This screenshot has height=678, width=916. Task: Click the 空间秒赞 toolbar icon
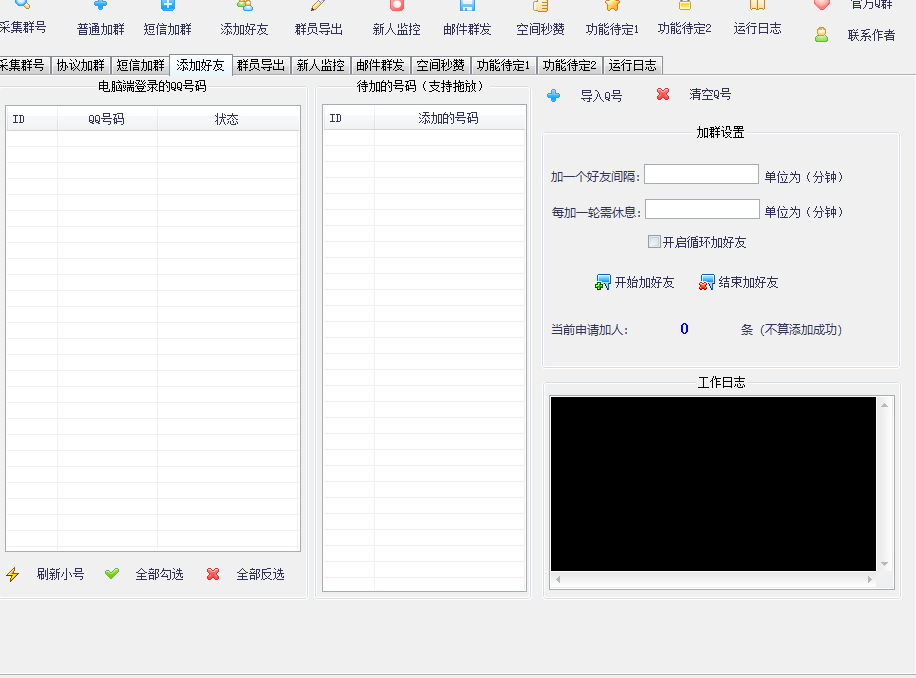click(540, 5)
